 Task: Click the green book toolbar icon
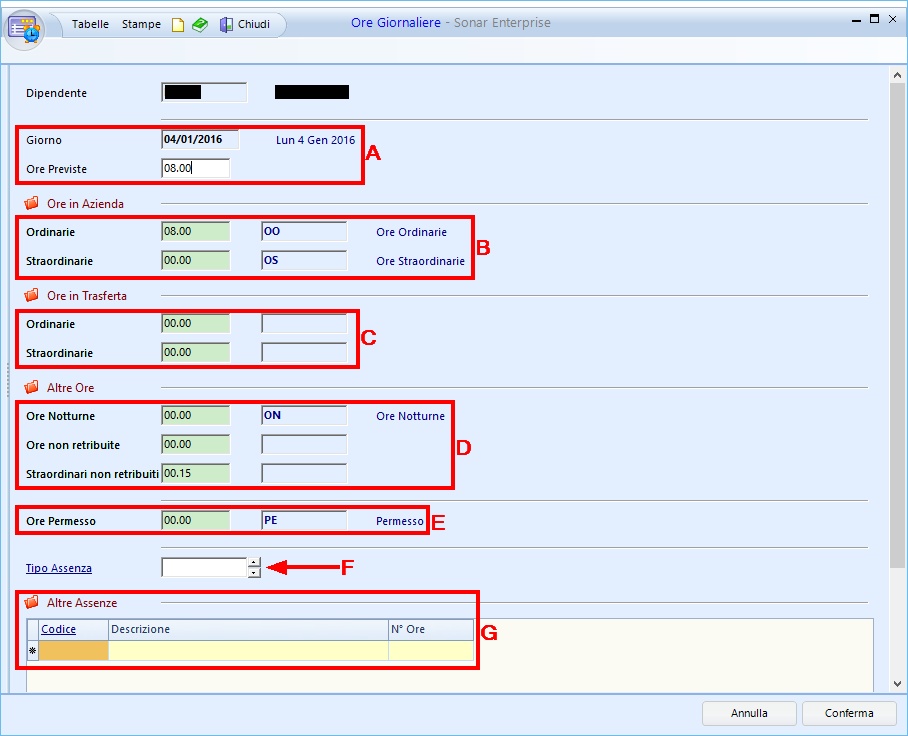coord(200,24)
